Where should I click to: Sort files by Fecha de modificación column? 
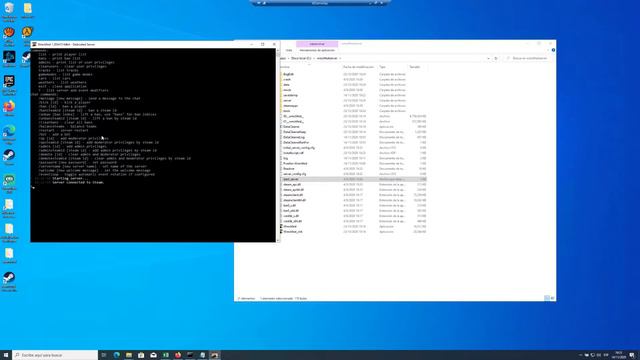click(x=358, y=67)
